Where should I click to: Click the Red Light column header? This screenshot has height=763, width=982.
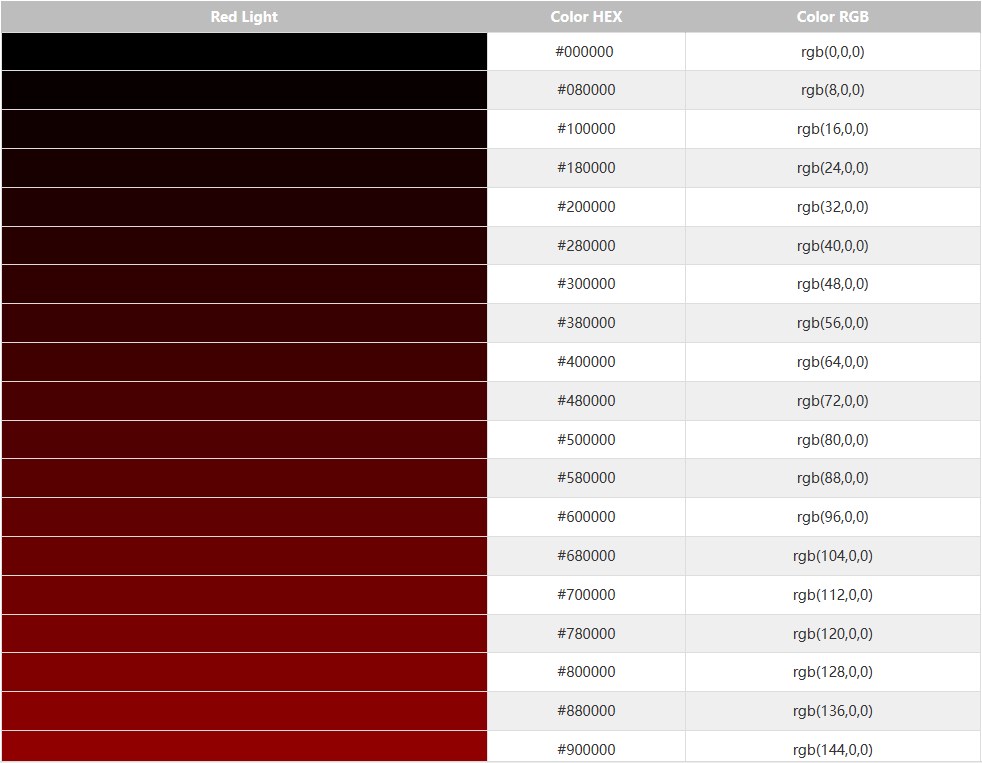244,17
